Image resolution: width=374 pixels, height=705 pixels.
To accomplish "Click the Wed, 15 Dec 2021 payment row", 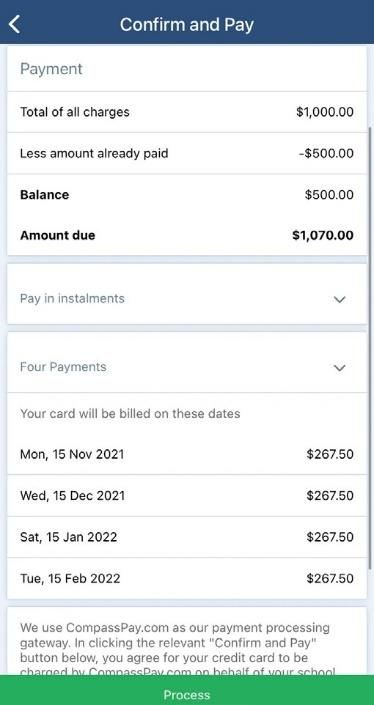I will 187,495.
